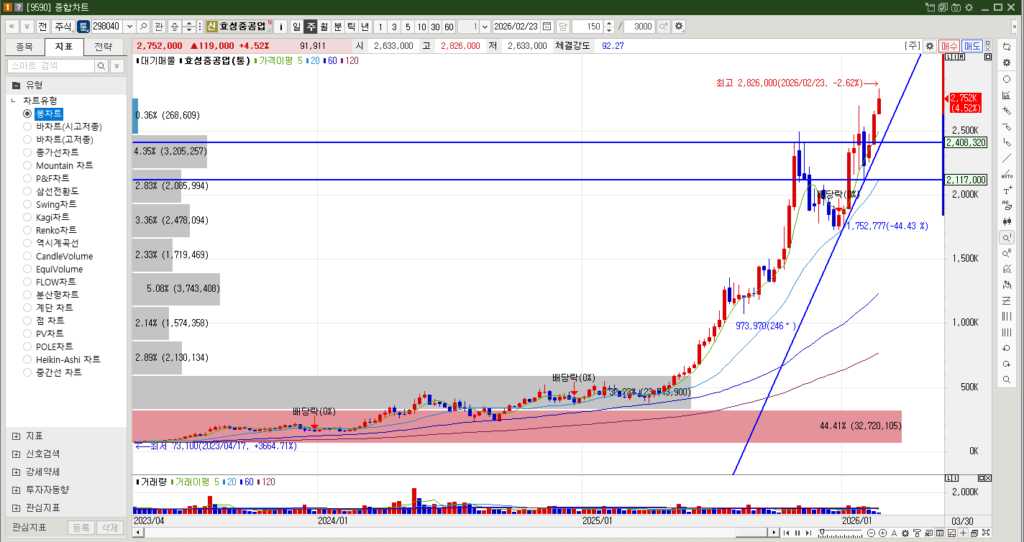Switch to the 종목 tab

coord(25,46)
